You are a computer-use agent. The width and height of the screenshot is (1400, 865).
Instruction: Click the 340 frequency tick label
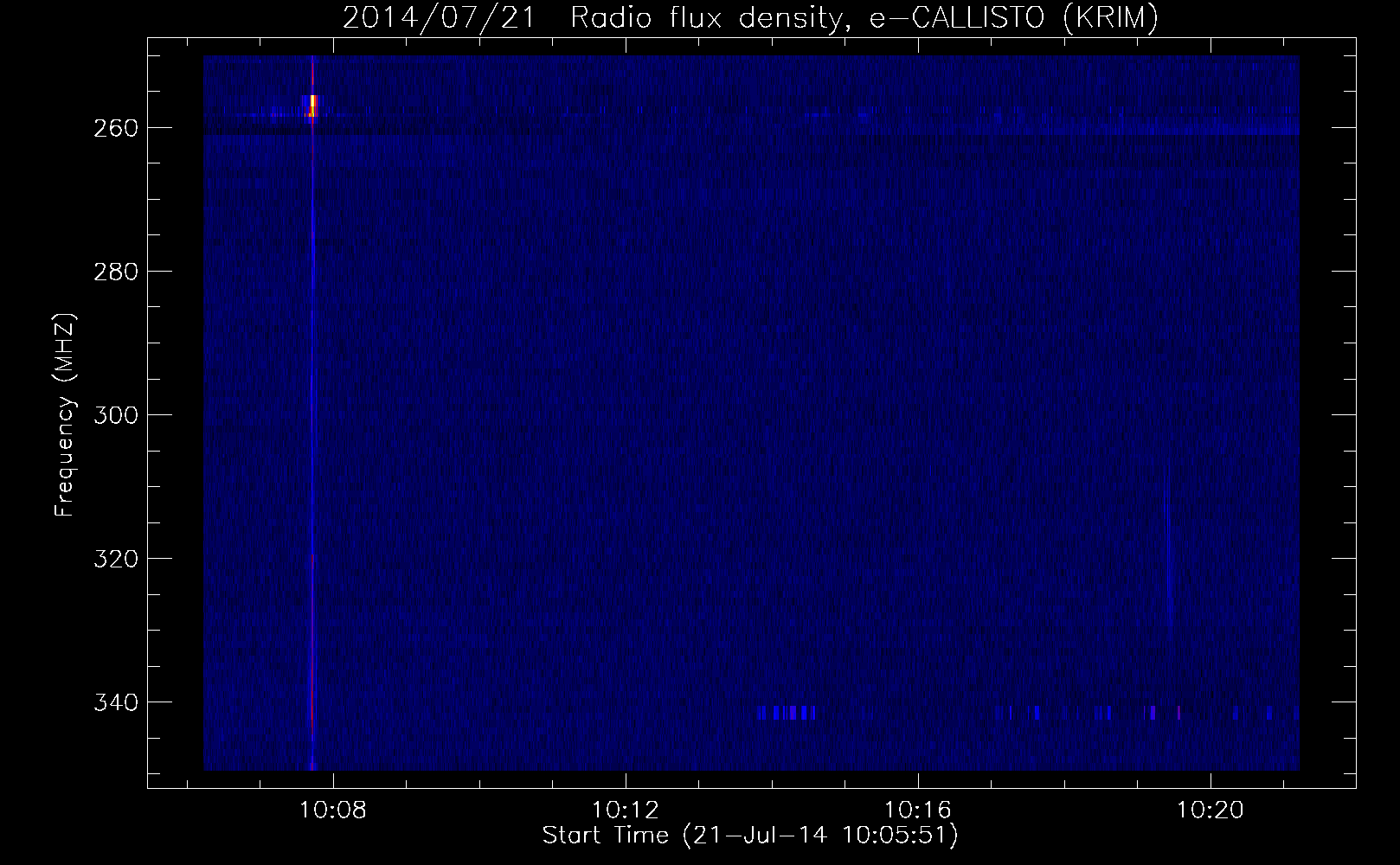point(115,702)
